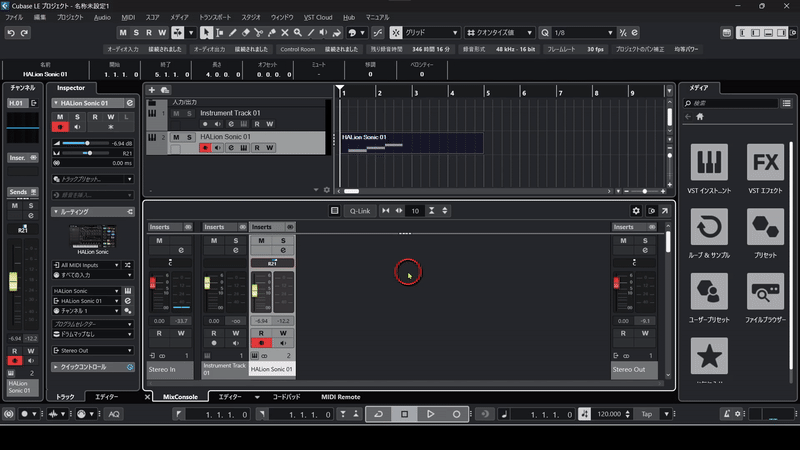Click the AQ button in transport
800x450 pixels.
tap(114, 414)
